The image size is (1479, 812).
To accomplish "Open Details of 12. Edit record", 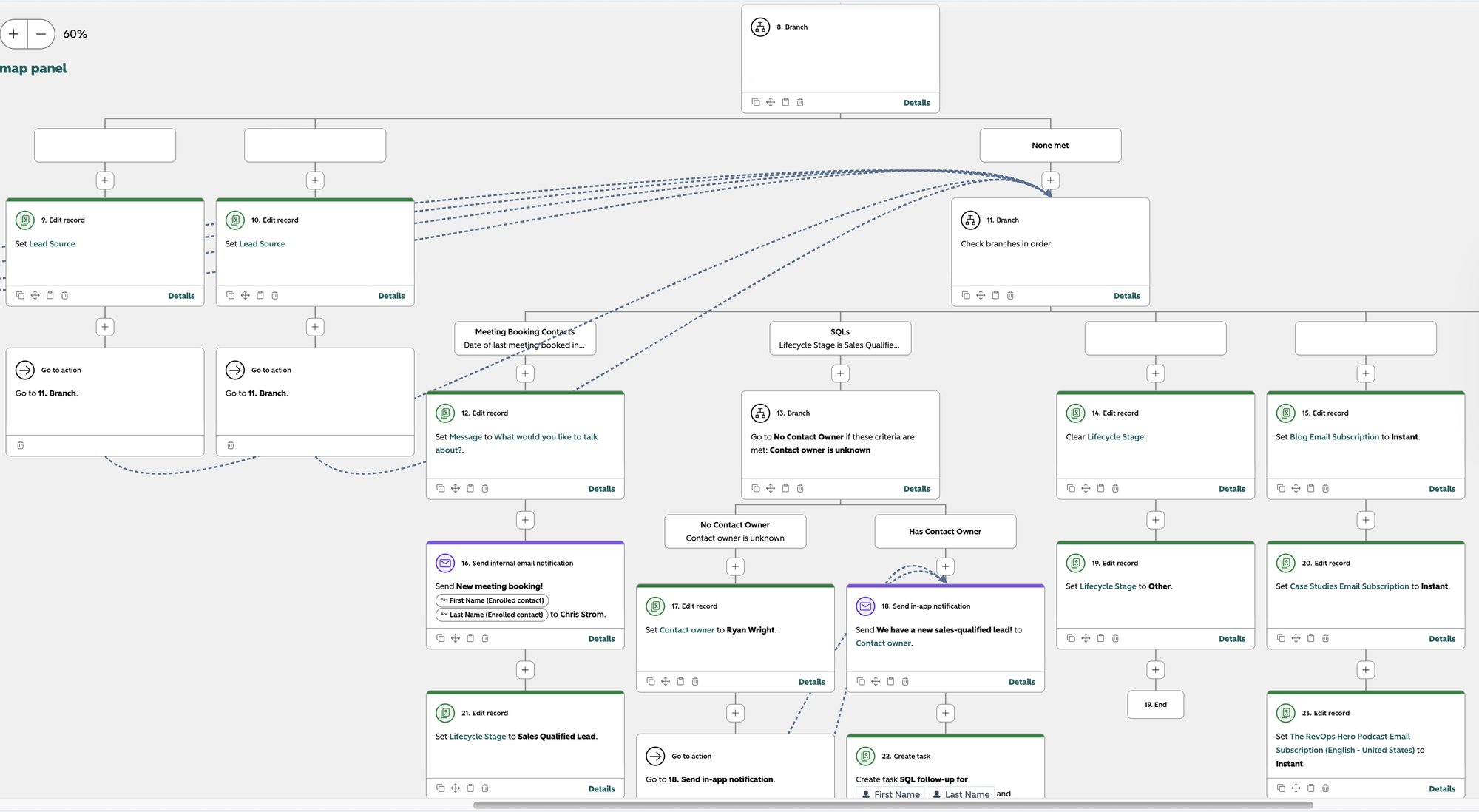I will pos(601,489).
